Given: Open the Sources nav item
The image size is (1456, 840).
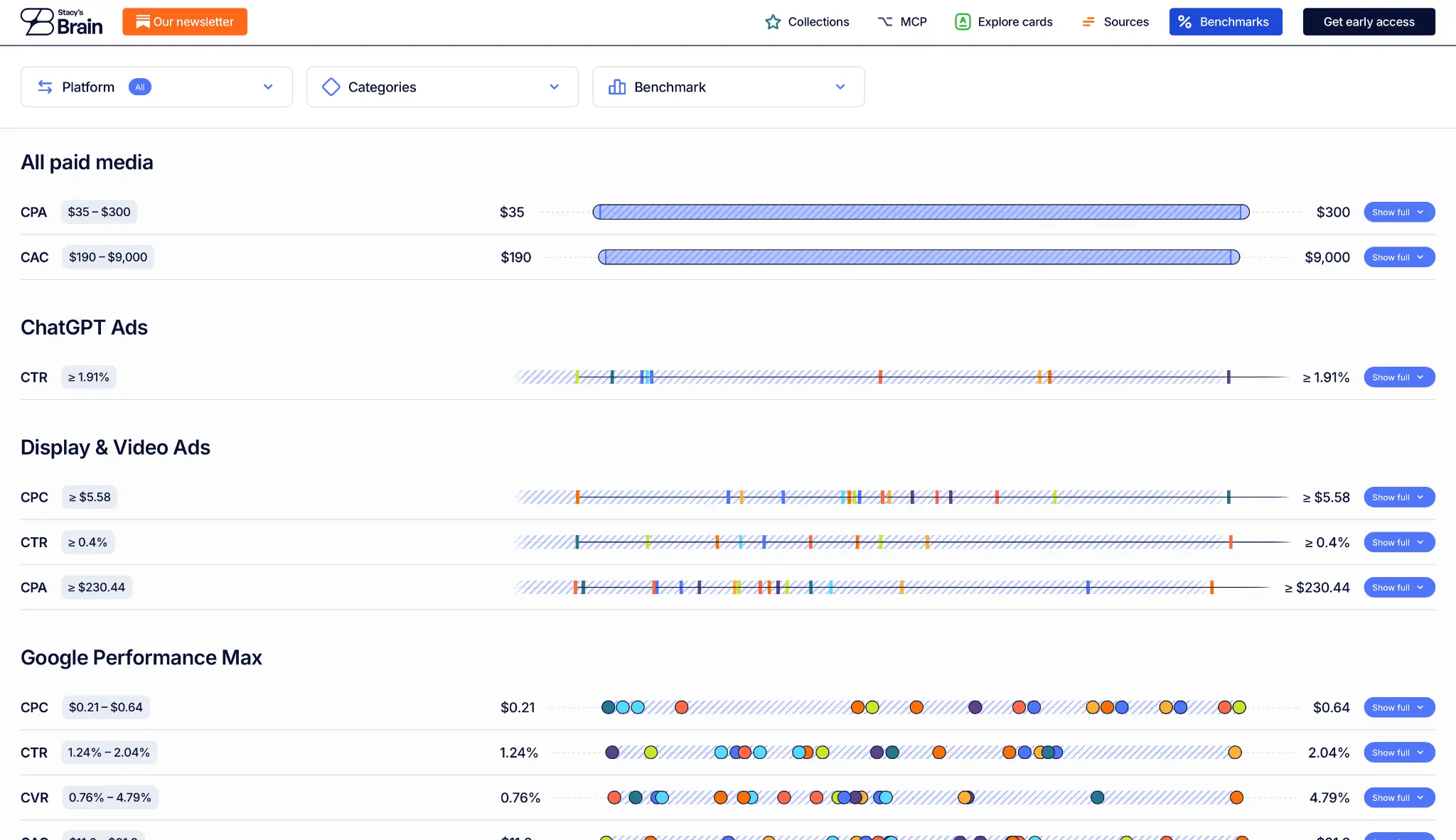Looking at the screenshot, I should click(1115, 22).
